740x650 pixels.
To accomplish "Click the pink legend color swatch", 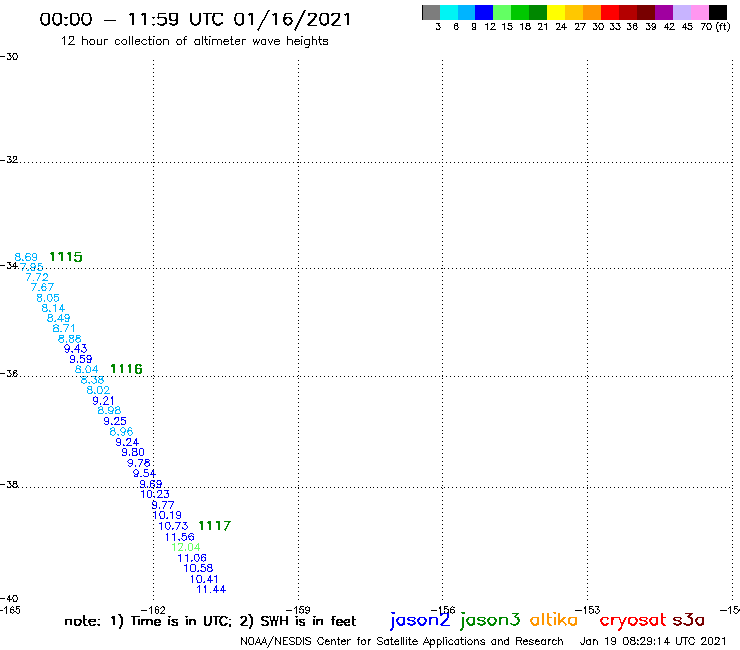I will coord(700,12).
